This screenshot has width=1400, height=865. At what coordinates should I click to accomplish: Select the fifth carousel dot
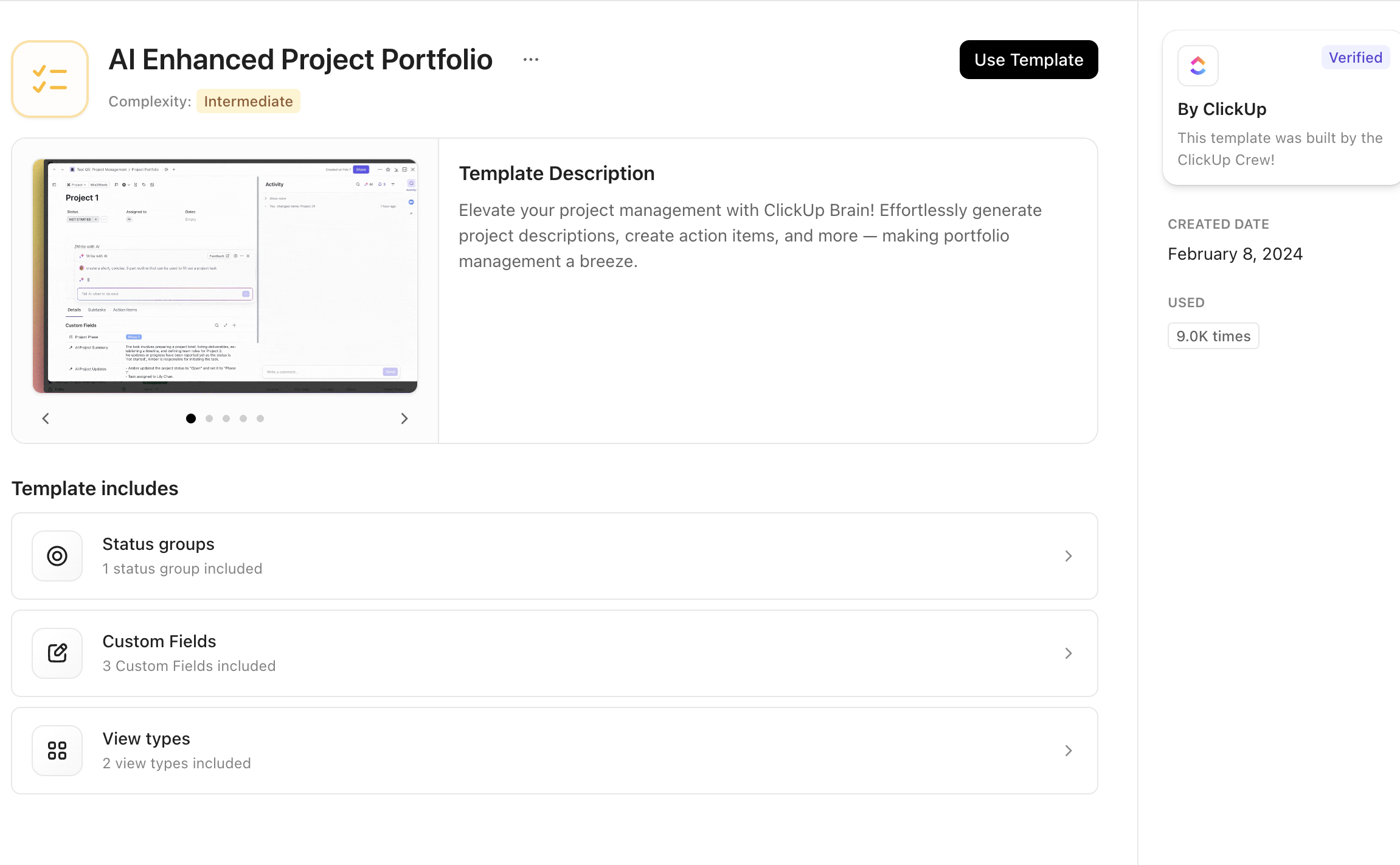coord(260,419)
